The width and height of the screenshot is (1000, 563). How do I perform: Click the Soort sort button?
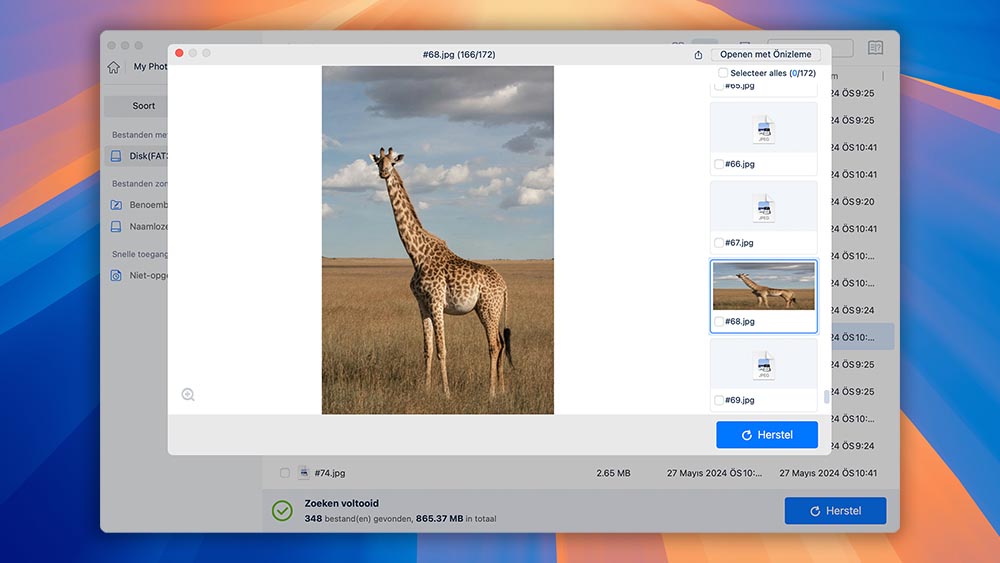pyautogui.click(x=143, y=106)
